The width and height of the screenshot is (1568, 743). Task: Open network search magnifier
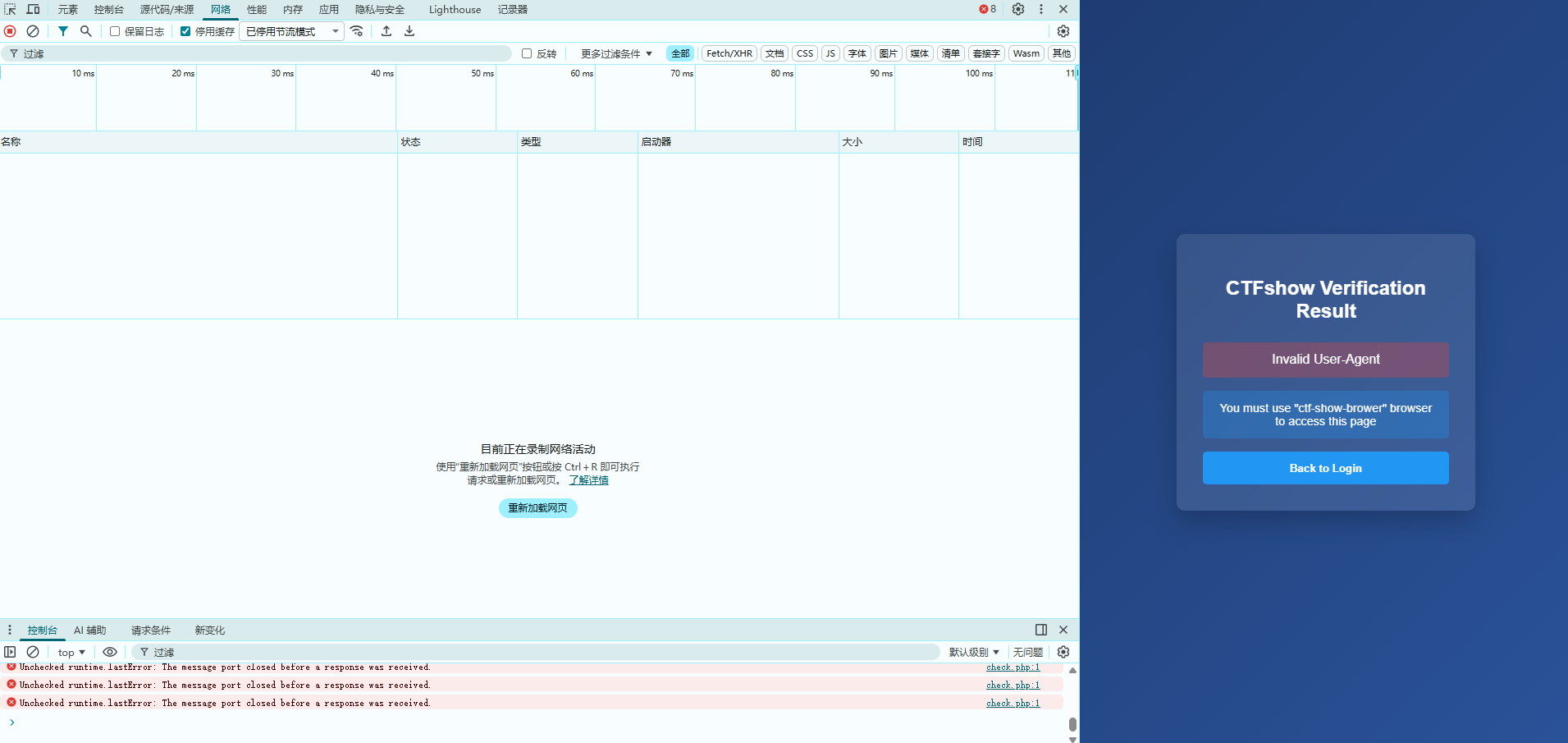(x=86, y=31)
